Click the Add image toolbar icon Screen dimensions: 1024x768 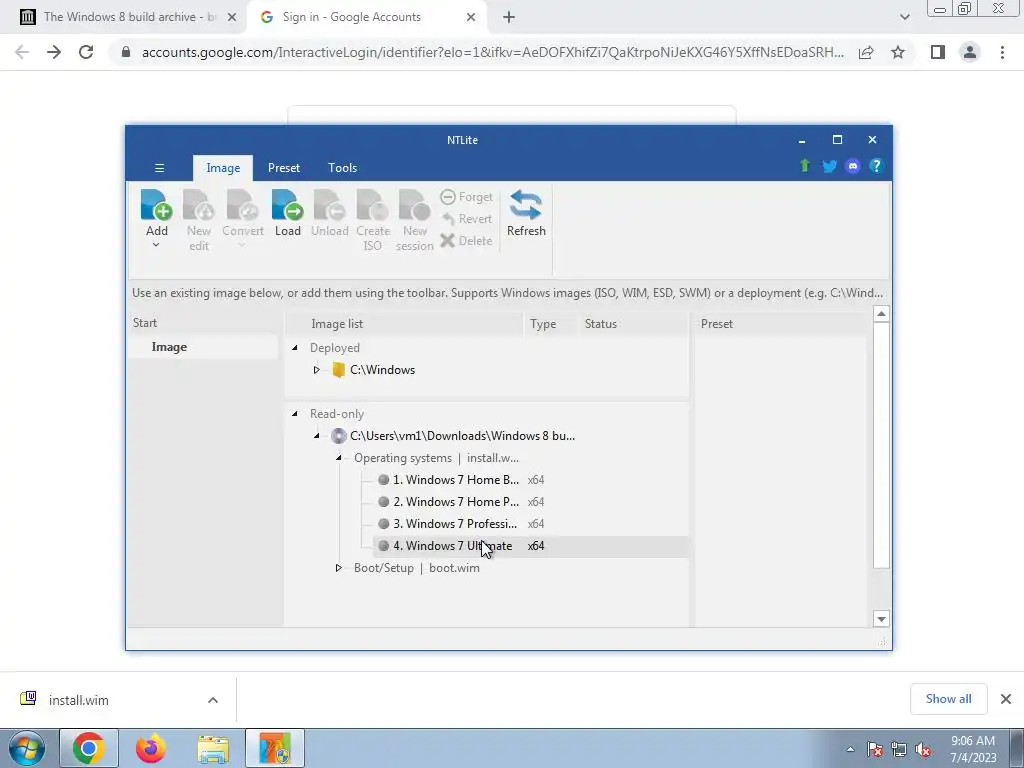tap(156, 204)
